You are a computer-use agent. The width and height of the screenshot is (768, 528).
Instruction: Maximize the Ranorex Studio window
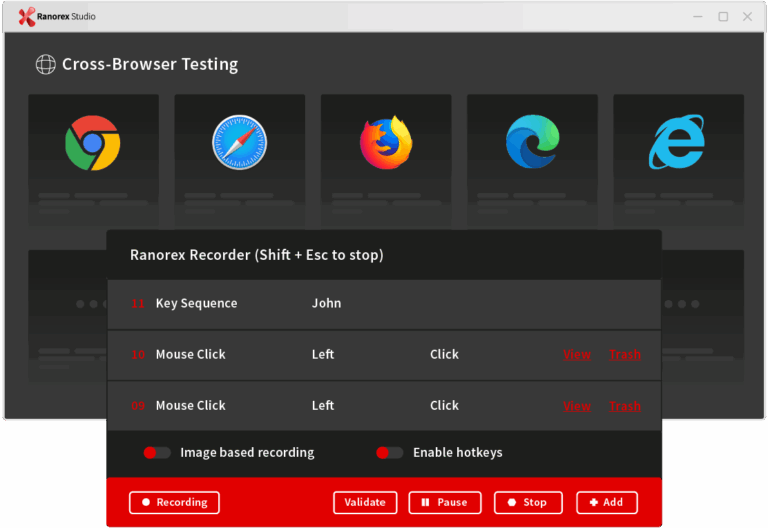723,17
